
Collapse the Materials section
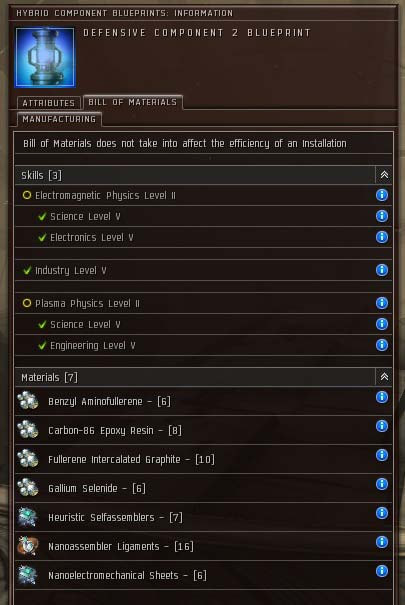click(384, 377)
